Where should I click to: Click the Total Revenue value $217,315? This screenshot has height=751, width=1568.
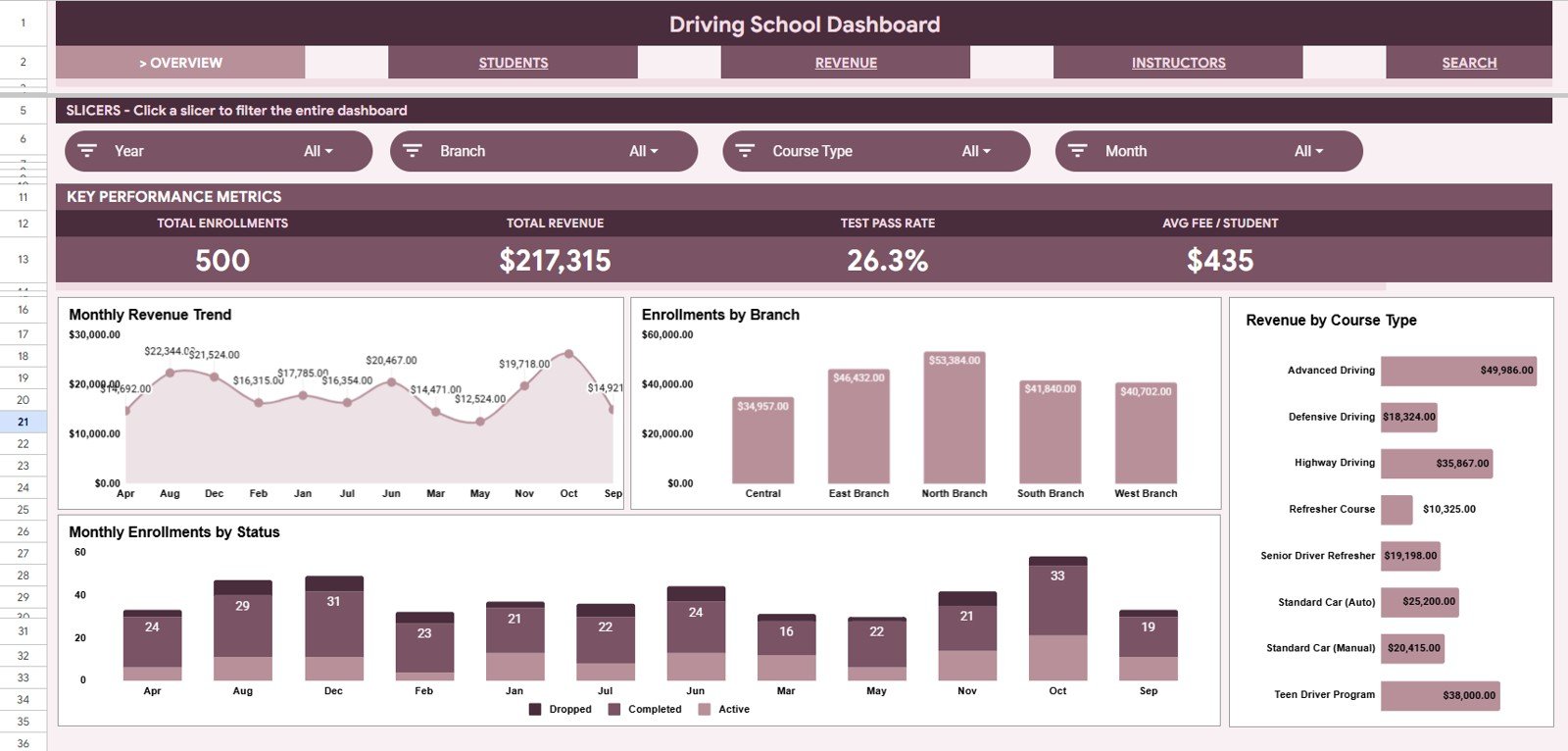(x=555, y=261)
